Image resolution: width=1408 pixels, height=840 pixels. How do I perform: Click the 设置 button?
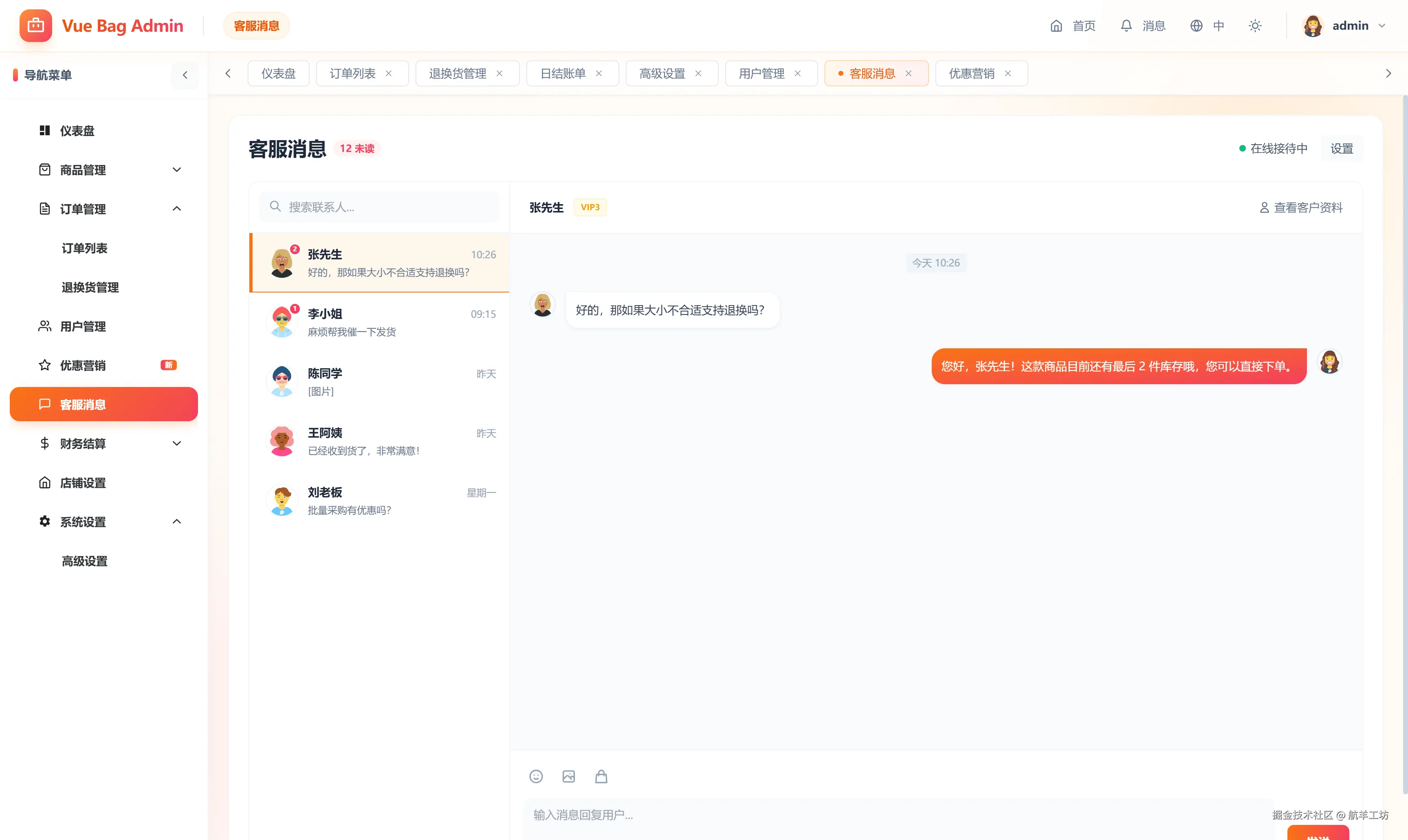tap(1341, 148)
